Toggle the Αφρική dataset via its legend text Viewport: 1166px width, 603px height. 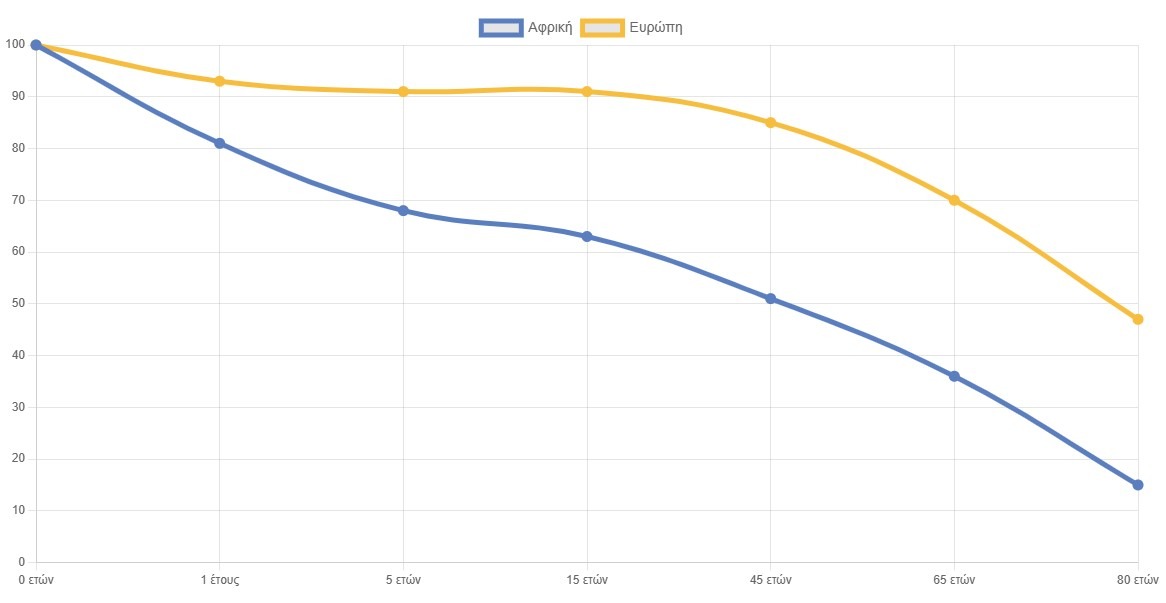click(550, 28)
